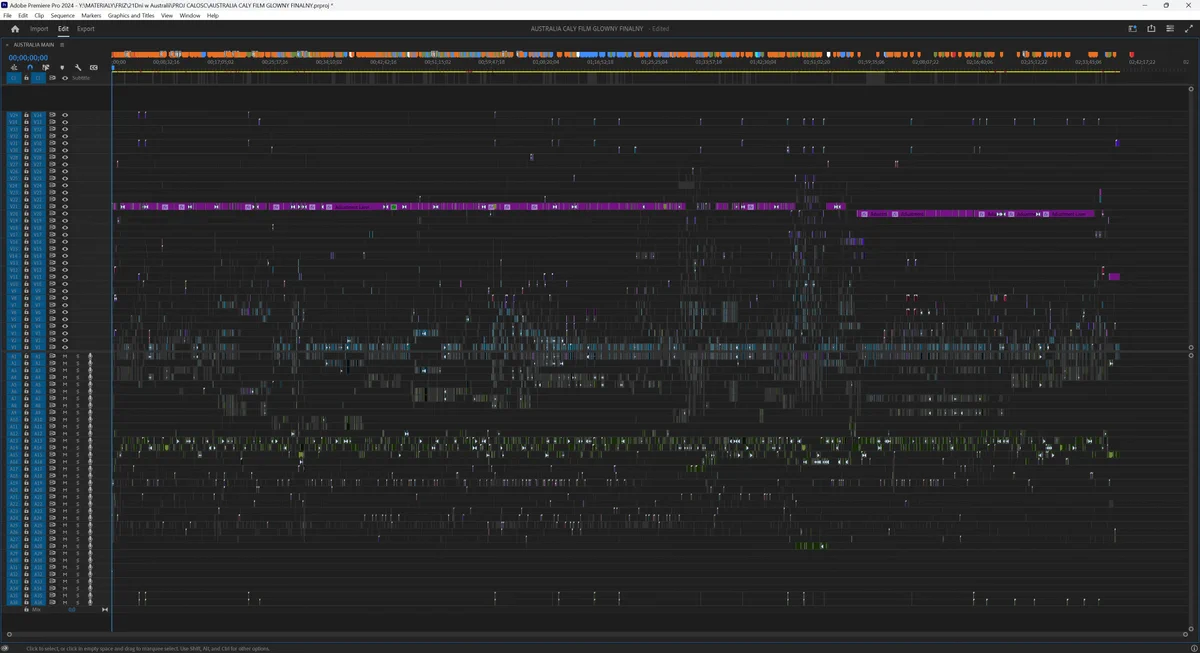Start voice-over record on track A5

pyautogui.click(x=90, y=384)
